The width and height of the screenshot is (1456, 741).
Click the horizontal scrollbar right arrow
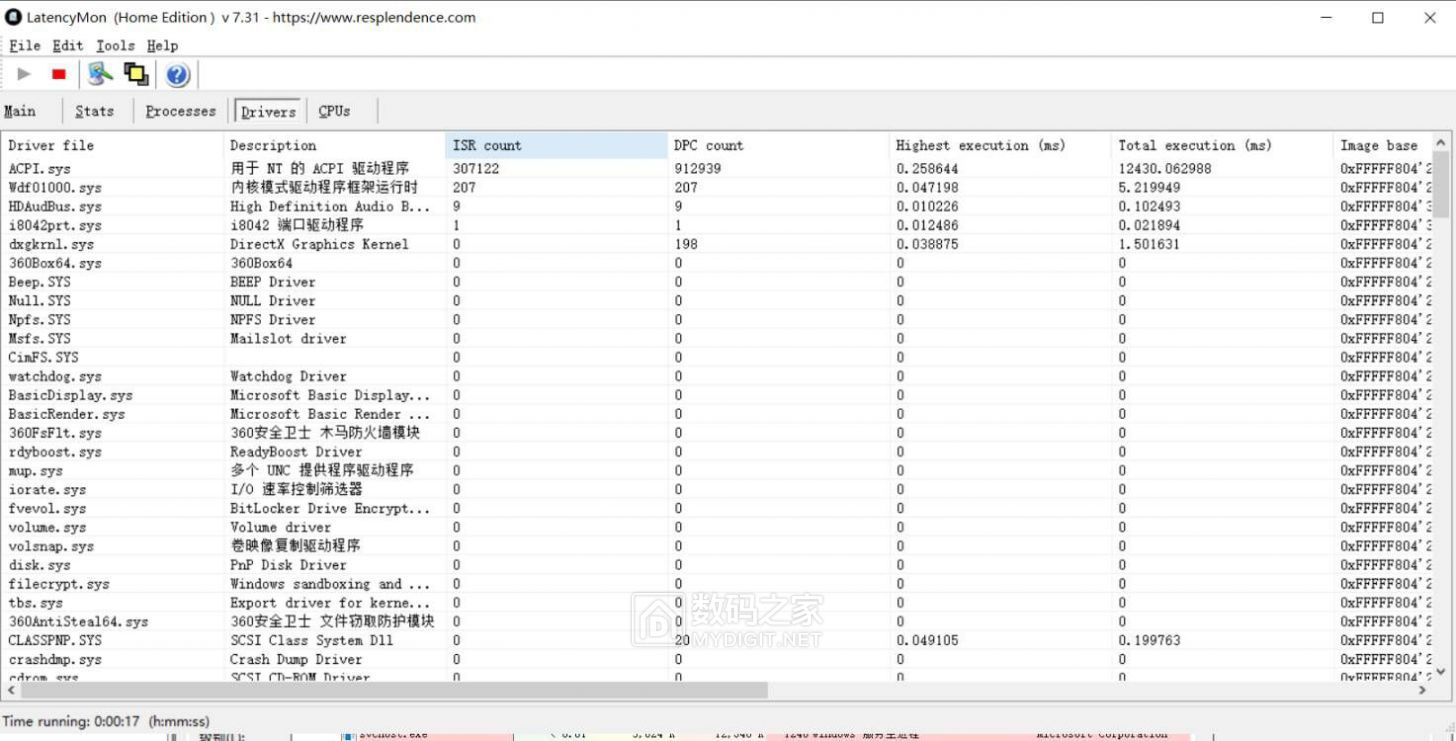pos(1423,690)
